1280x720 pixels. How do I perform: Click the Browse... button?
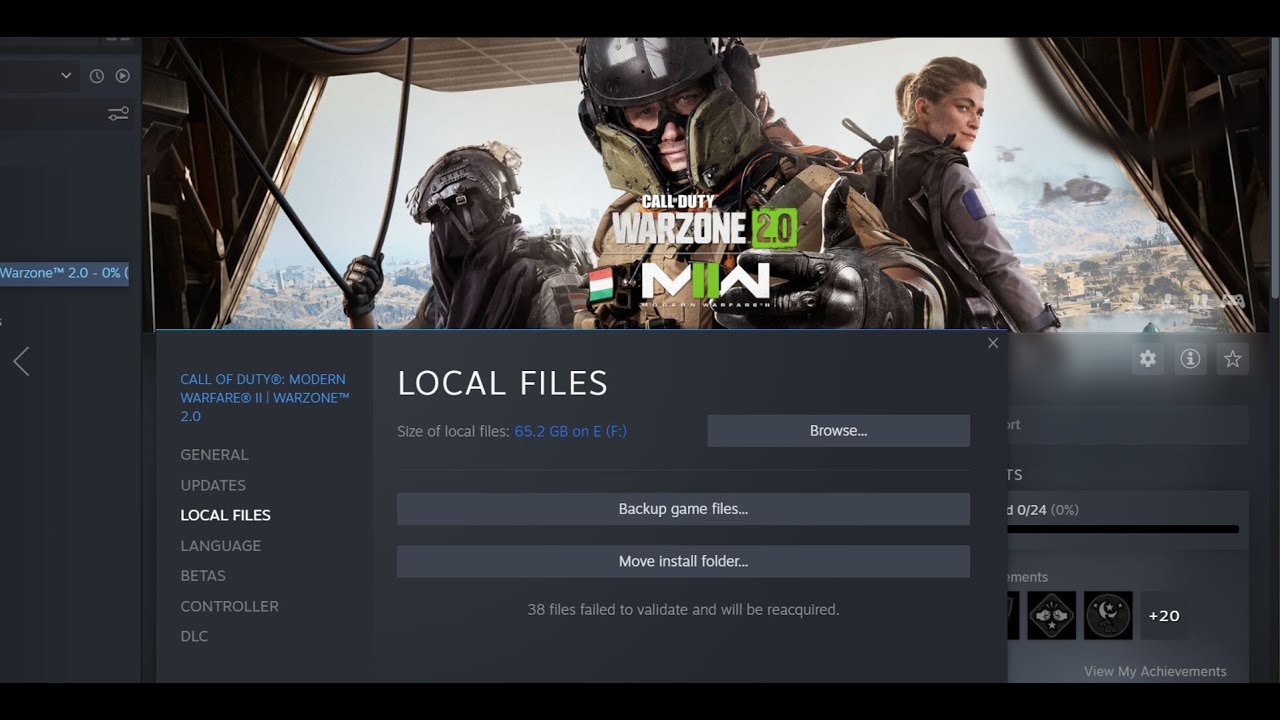point(838,431)
